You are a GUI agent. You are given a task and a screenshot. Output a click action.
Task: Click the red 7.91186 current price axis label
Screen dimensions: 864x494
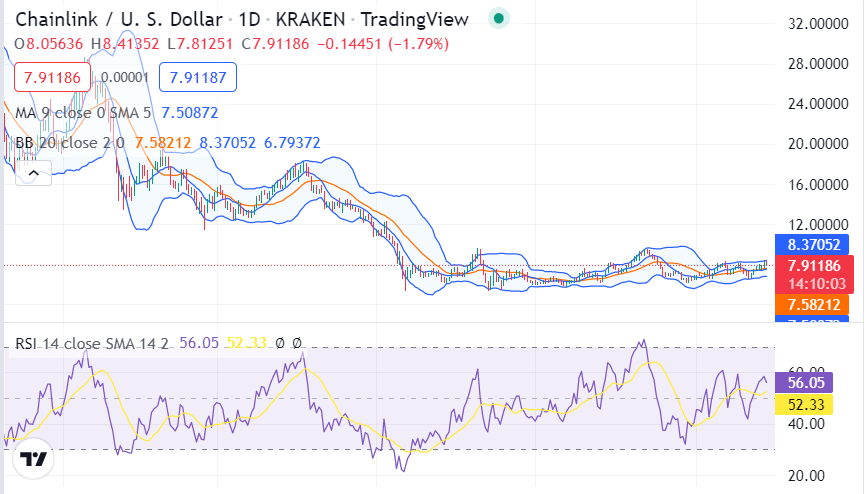(812, 265)
